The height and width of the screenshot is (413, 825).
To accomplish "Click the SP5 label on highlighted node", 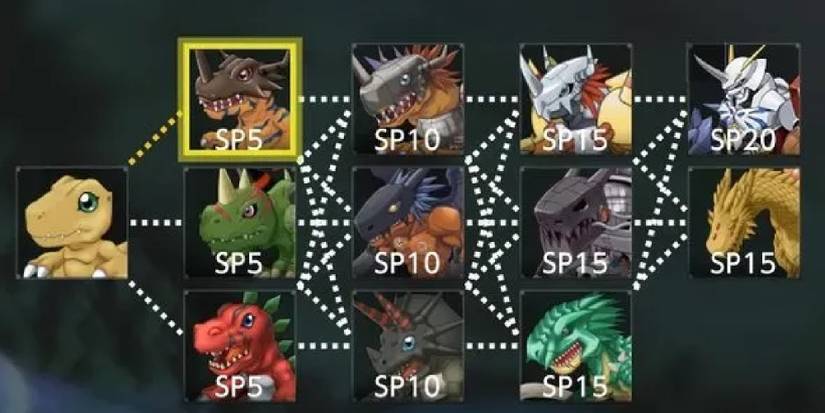I will point(239,140).
